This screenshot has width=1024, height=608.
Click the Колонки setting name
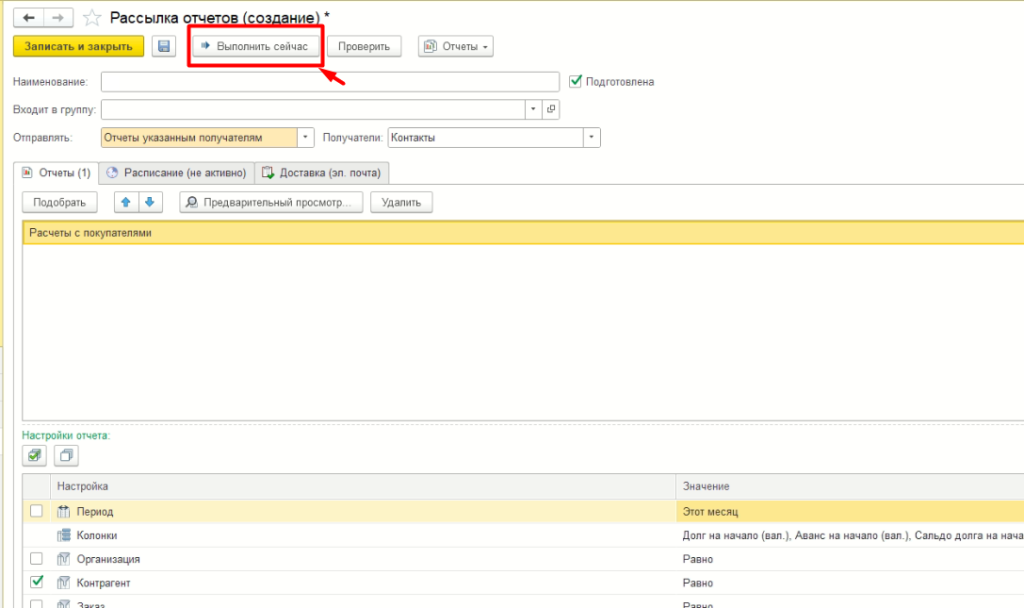(x=97, y=536)
